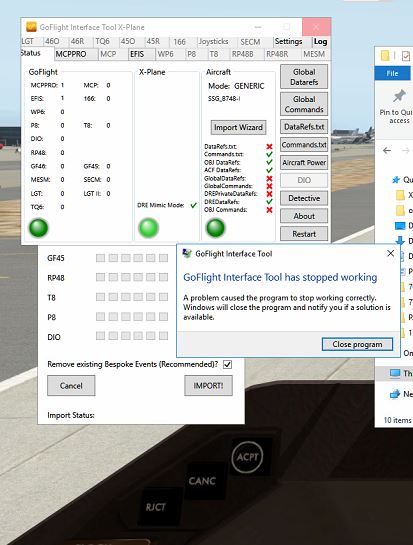Open the DataRefs.txt file button
413x545 pixels.
coord(304,127)
